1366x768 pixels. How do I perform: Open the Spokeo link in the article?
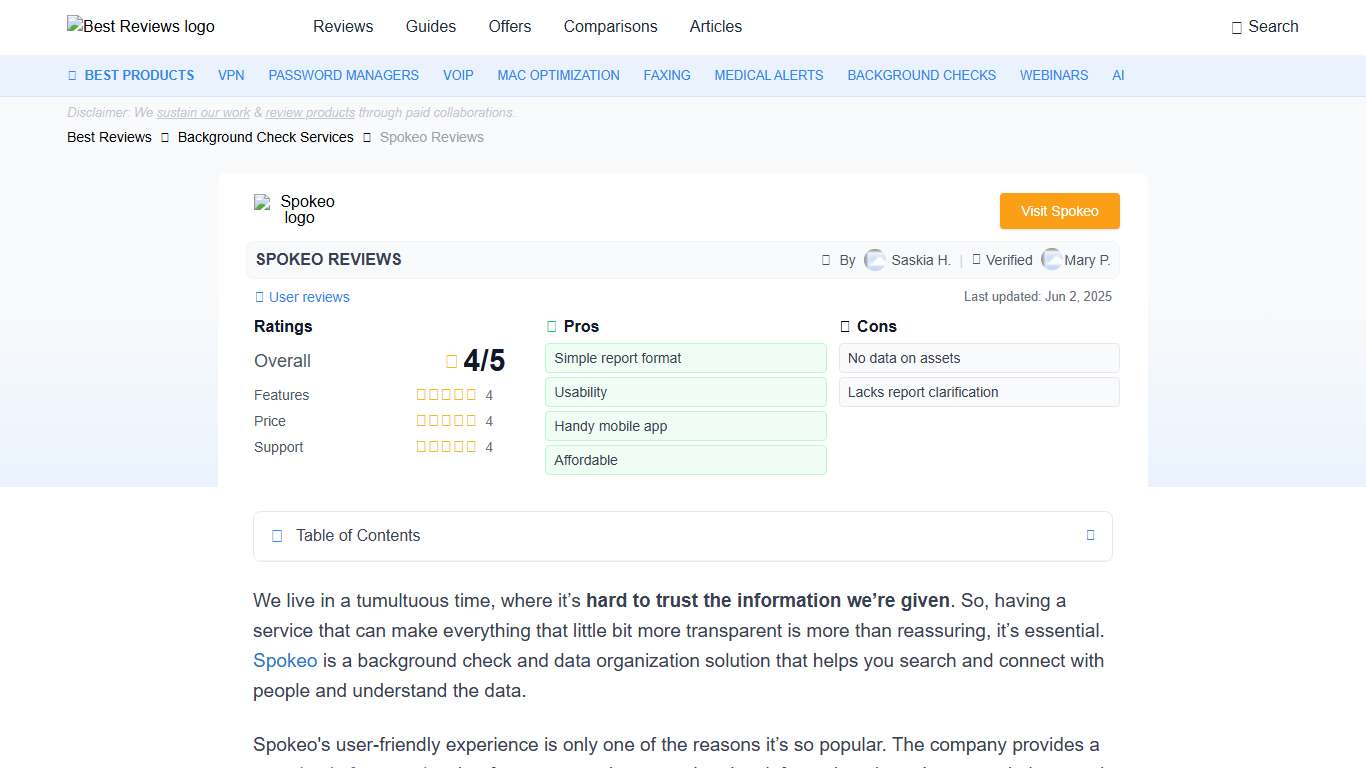pos(285,660)
